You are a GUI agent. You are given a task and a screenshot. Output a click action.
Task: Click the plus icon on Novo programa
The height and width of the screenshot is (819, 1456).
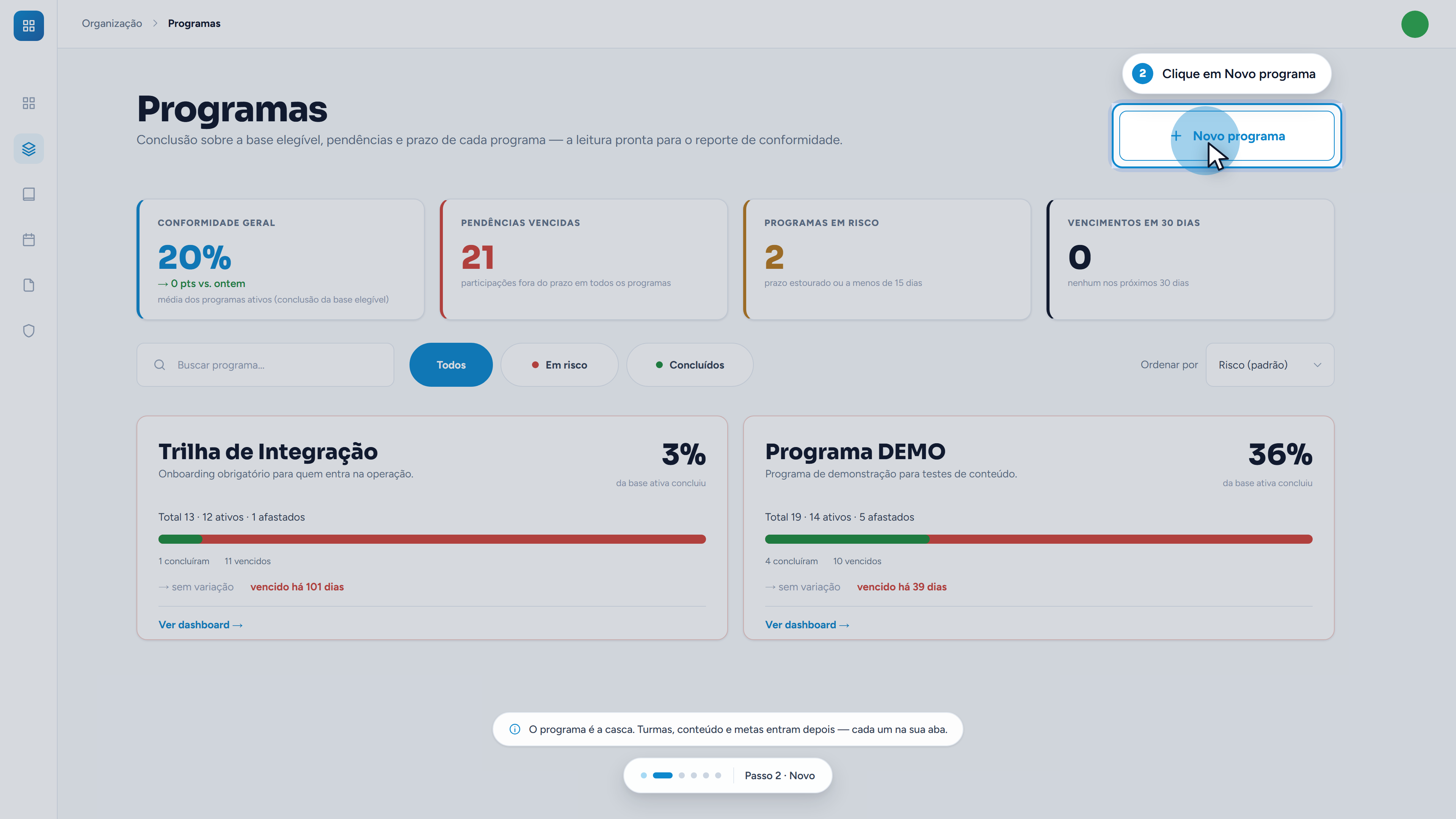[x=1176, y=136]
